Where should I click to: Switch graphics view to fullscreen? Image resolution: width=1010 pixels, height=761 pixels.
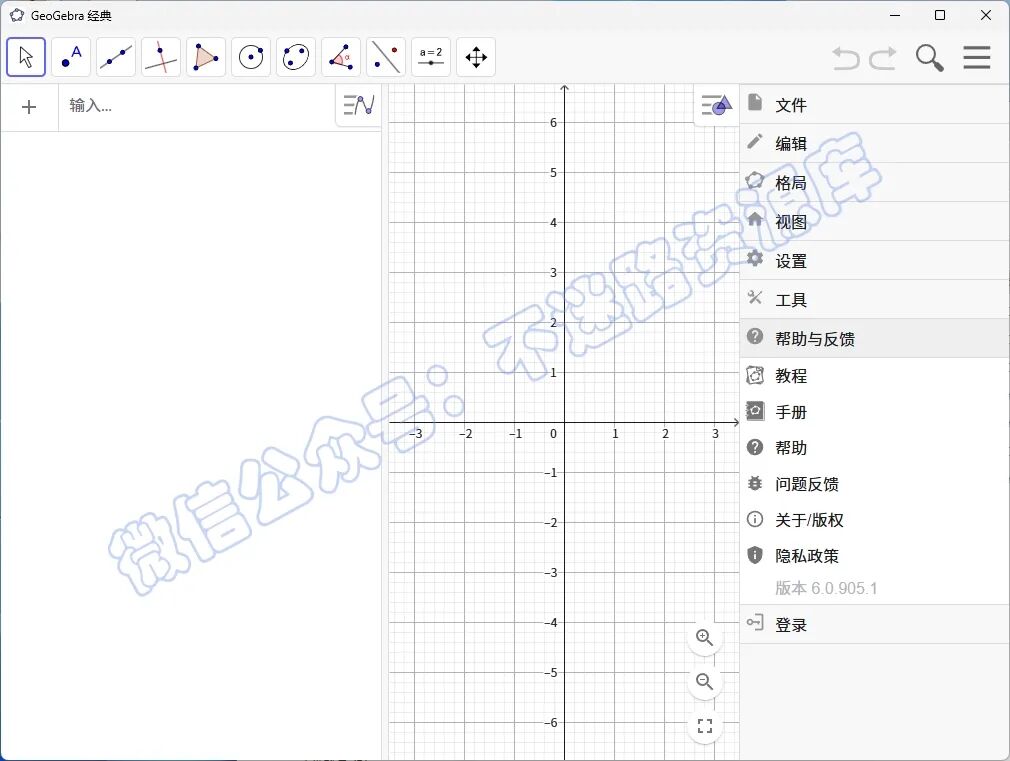pos(705,726)
